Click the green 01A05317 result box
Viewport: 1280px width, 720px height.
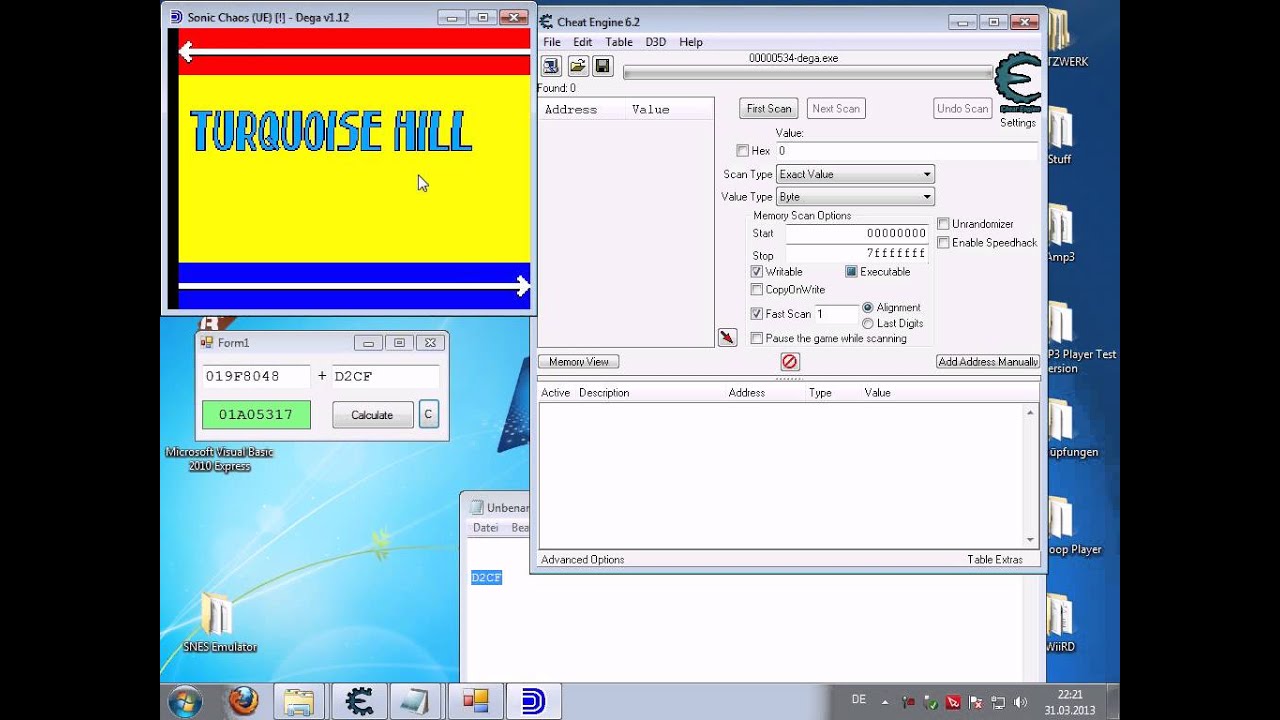(x=256, y=415)
